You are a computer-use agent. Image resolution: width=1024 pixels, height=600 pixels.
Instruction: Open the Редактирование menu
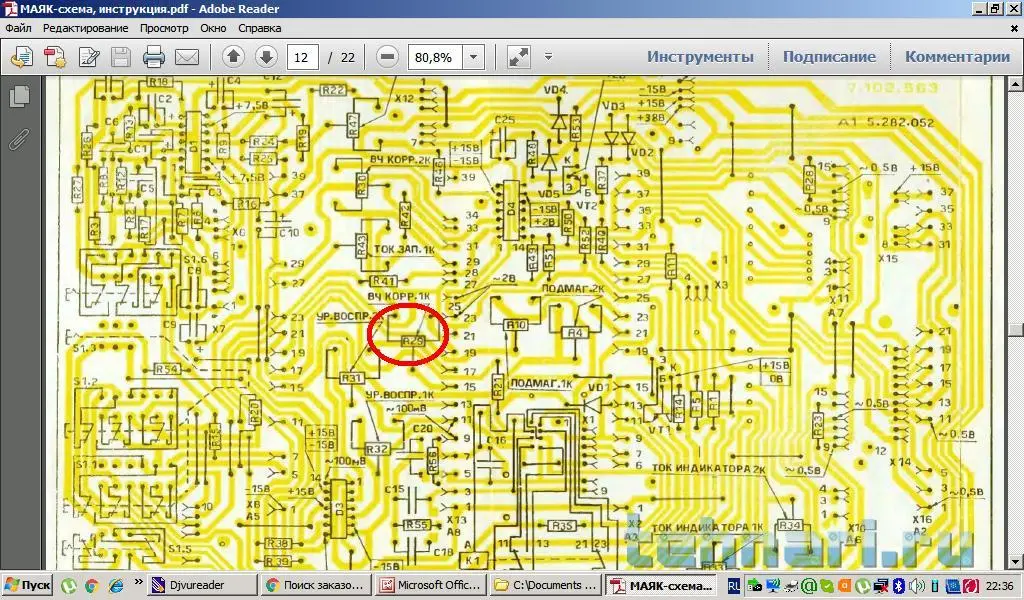click(x=86, y=28)
